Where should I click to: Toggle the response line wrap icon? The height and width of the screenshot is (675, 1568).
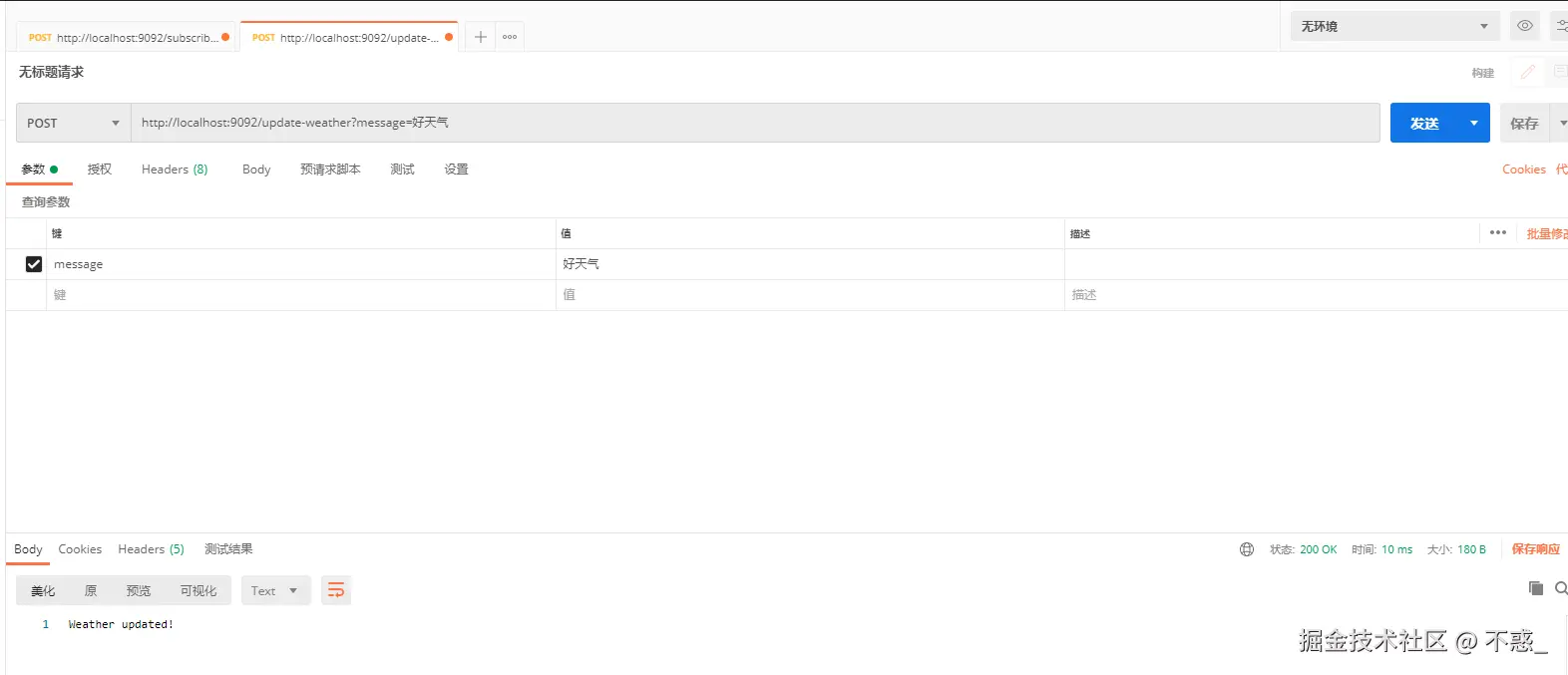[x=336, y=590]
